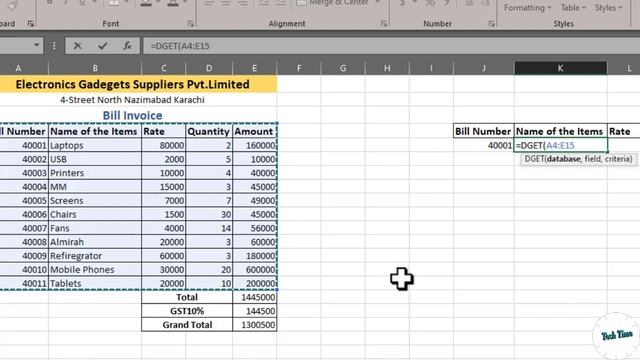Click the 'Screens' item cell
This screenshot has height=360, width=640.
(95, 201)
